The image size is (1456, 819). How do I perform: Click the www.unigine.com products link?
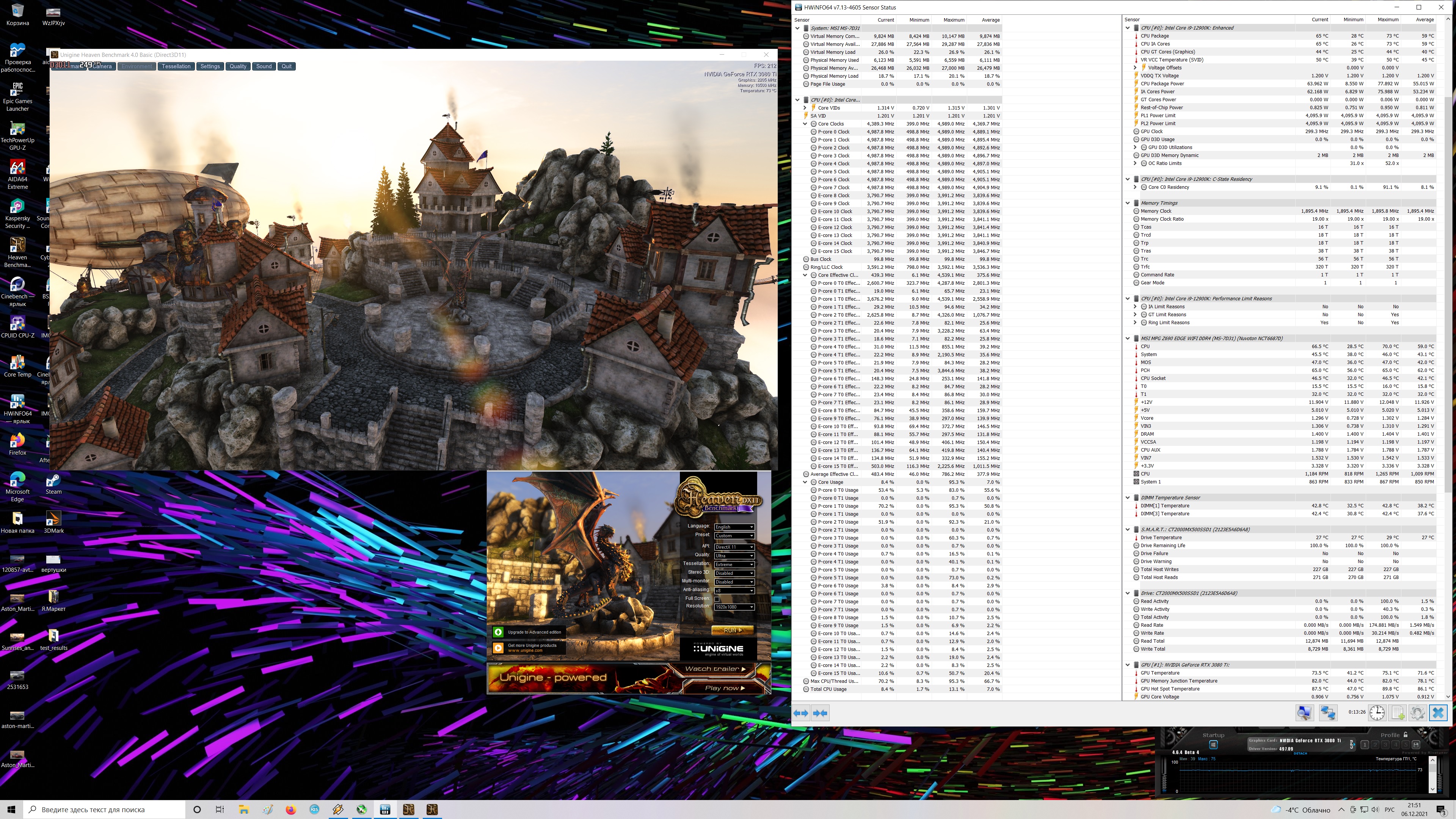pos(525,651)
